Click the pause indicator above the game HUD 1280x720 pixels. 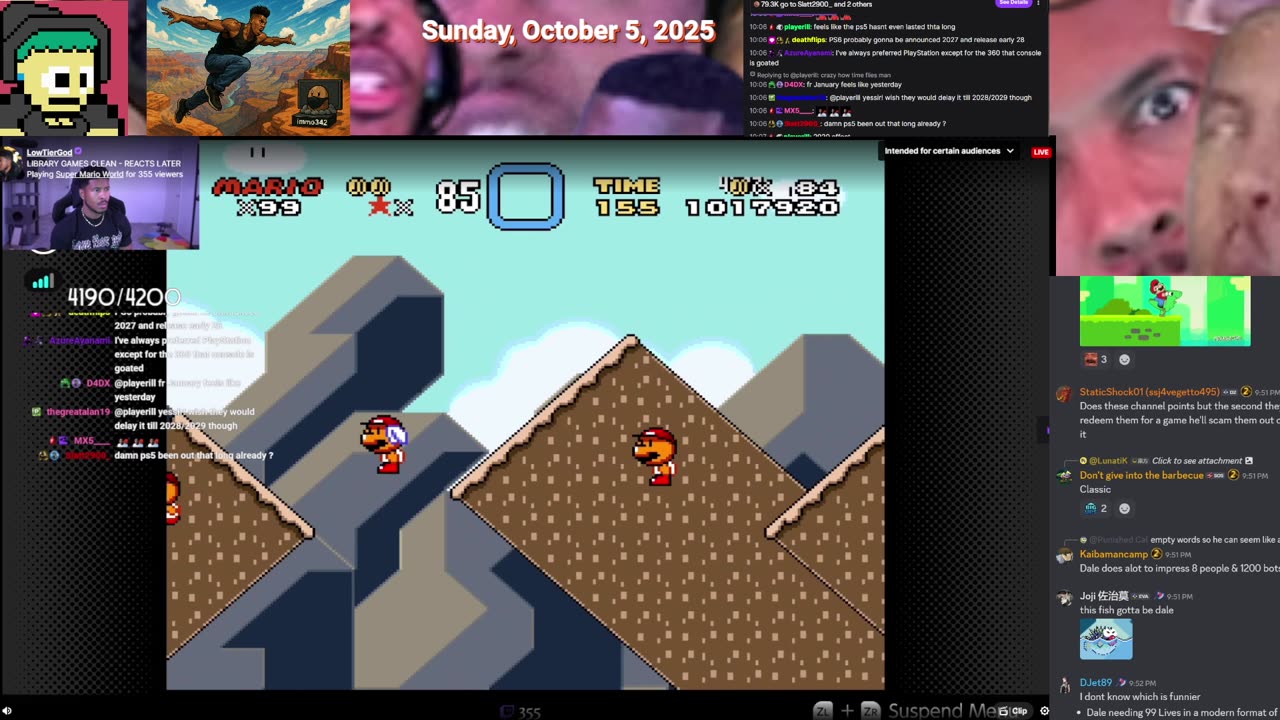click(258, 152)
